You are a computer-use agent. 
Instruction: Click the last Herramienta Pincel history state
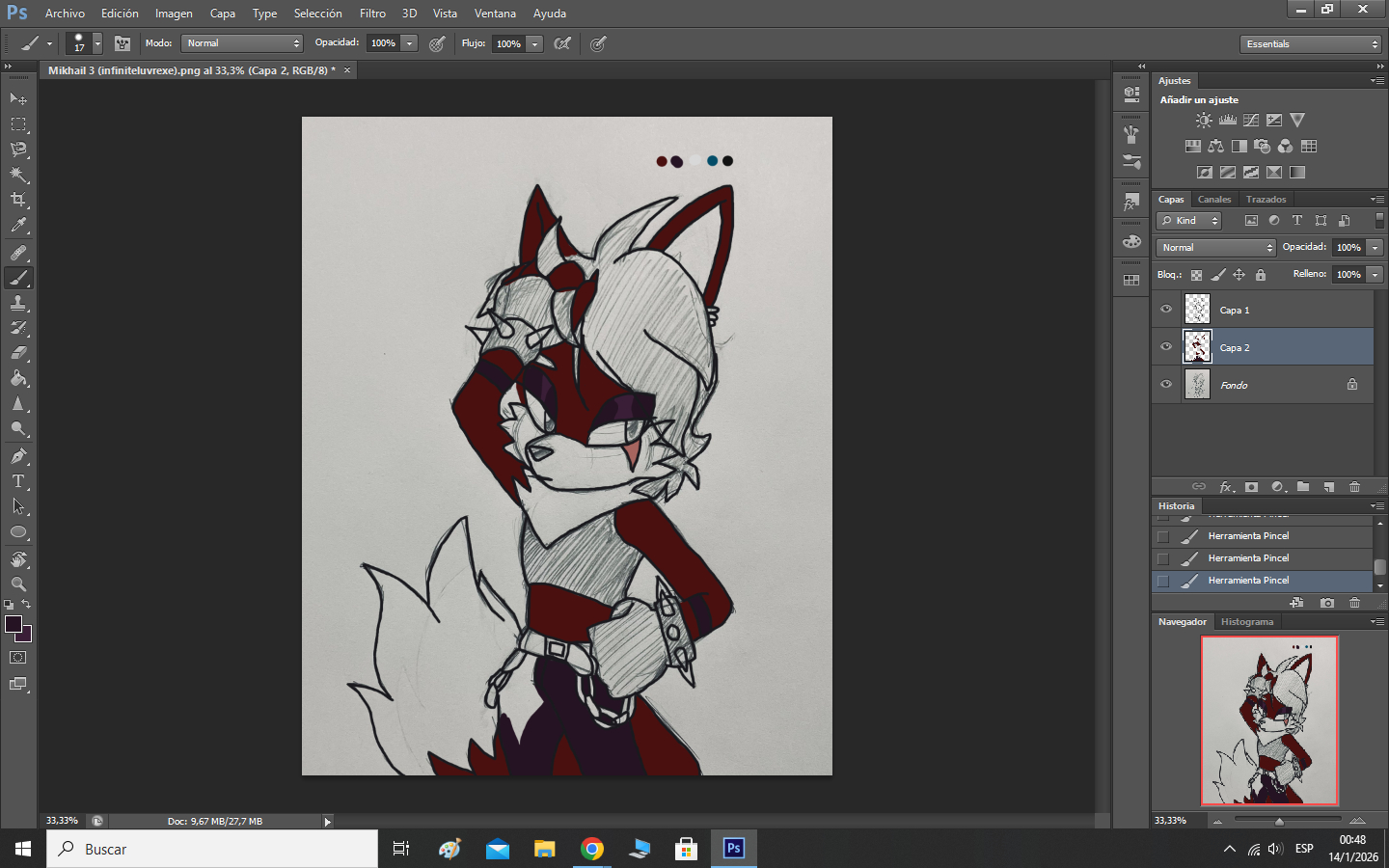pos(1248,581)
